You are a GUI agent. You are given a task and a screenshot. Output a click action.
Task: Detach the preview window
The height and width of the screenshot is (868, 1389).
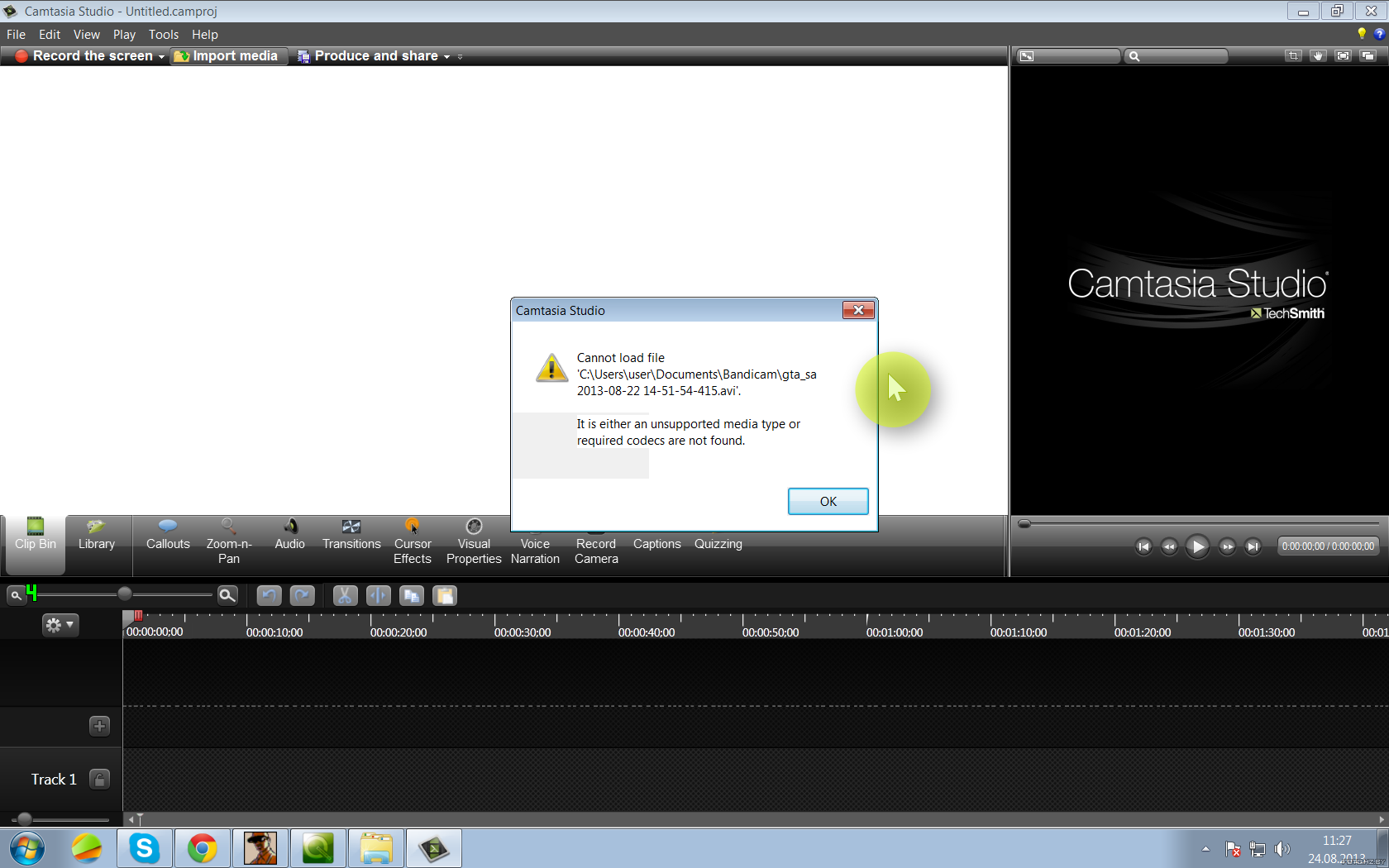point(1368,56)
